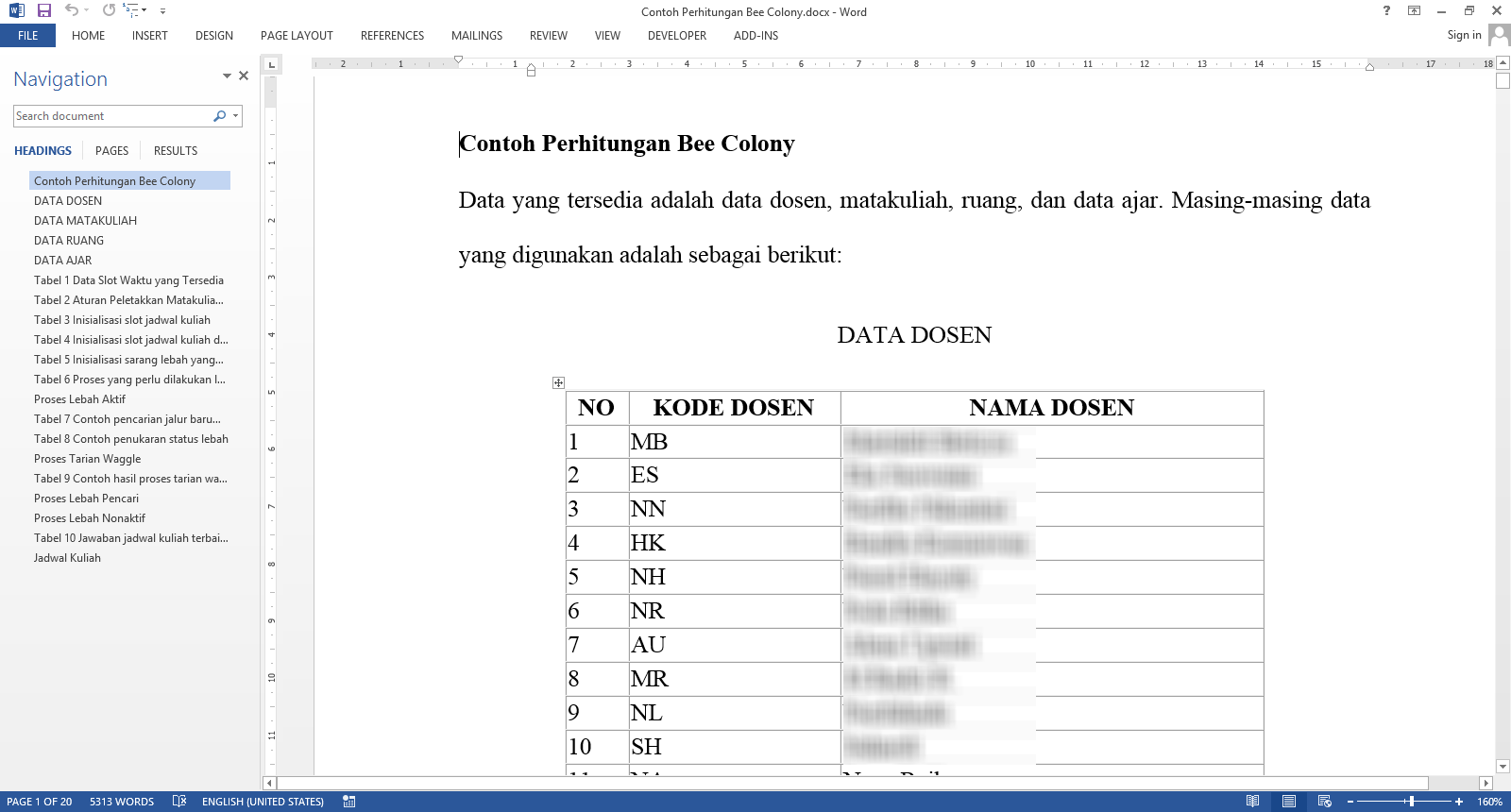
Task: Open Word Help question mark icon
Action: (x=1386, y=11)
